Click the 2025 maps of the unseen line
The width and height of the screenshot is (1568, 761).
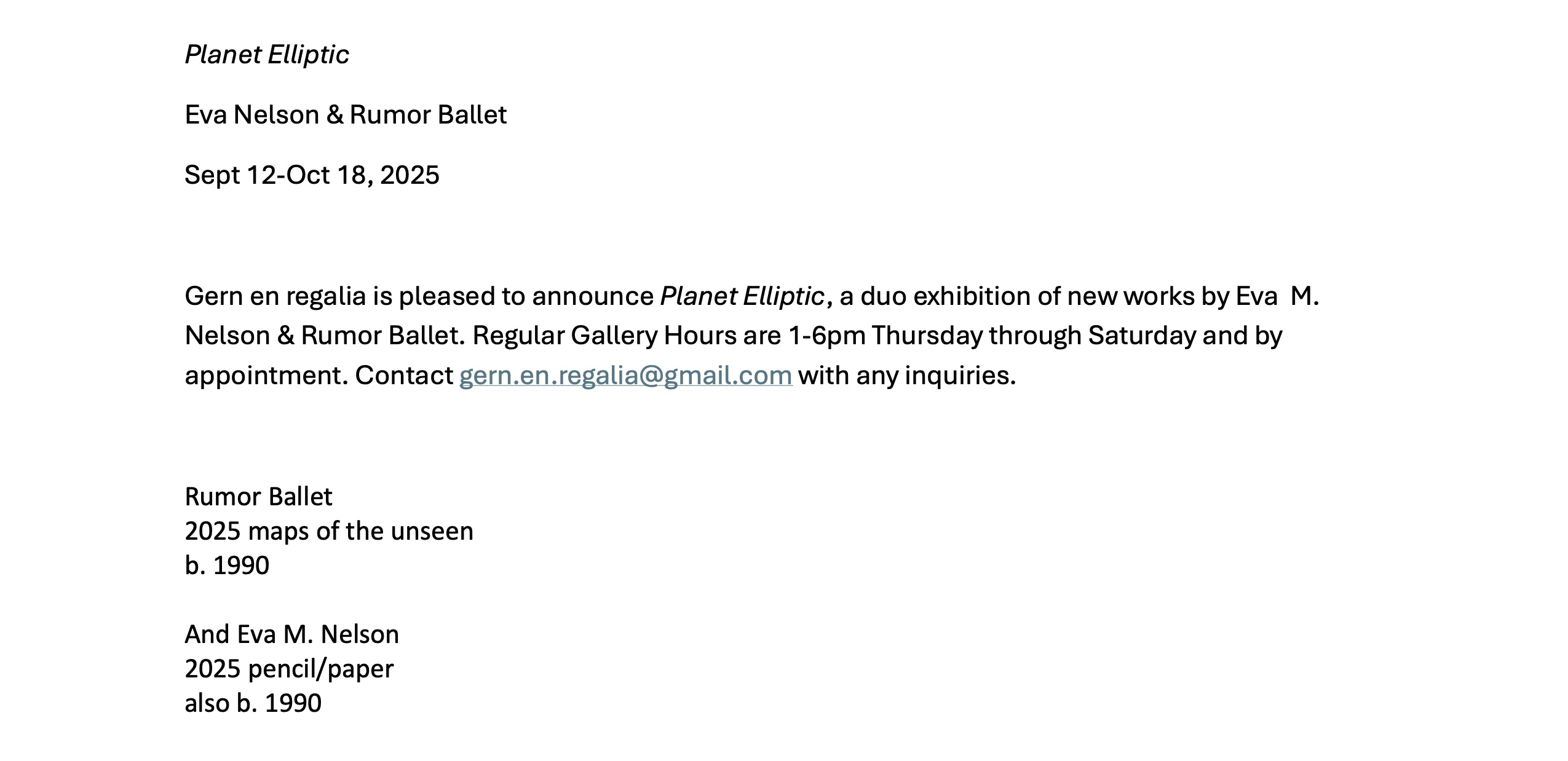click(329, 531)
